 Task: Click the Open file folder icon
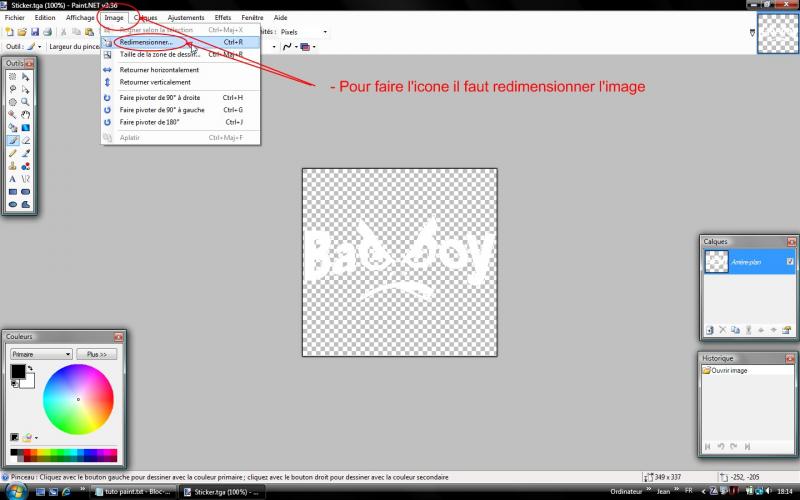(x=22, y=32)
